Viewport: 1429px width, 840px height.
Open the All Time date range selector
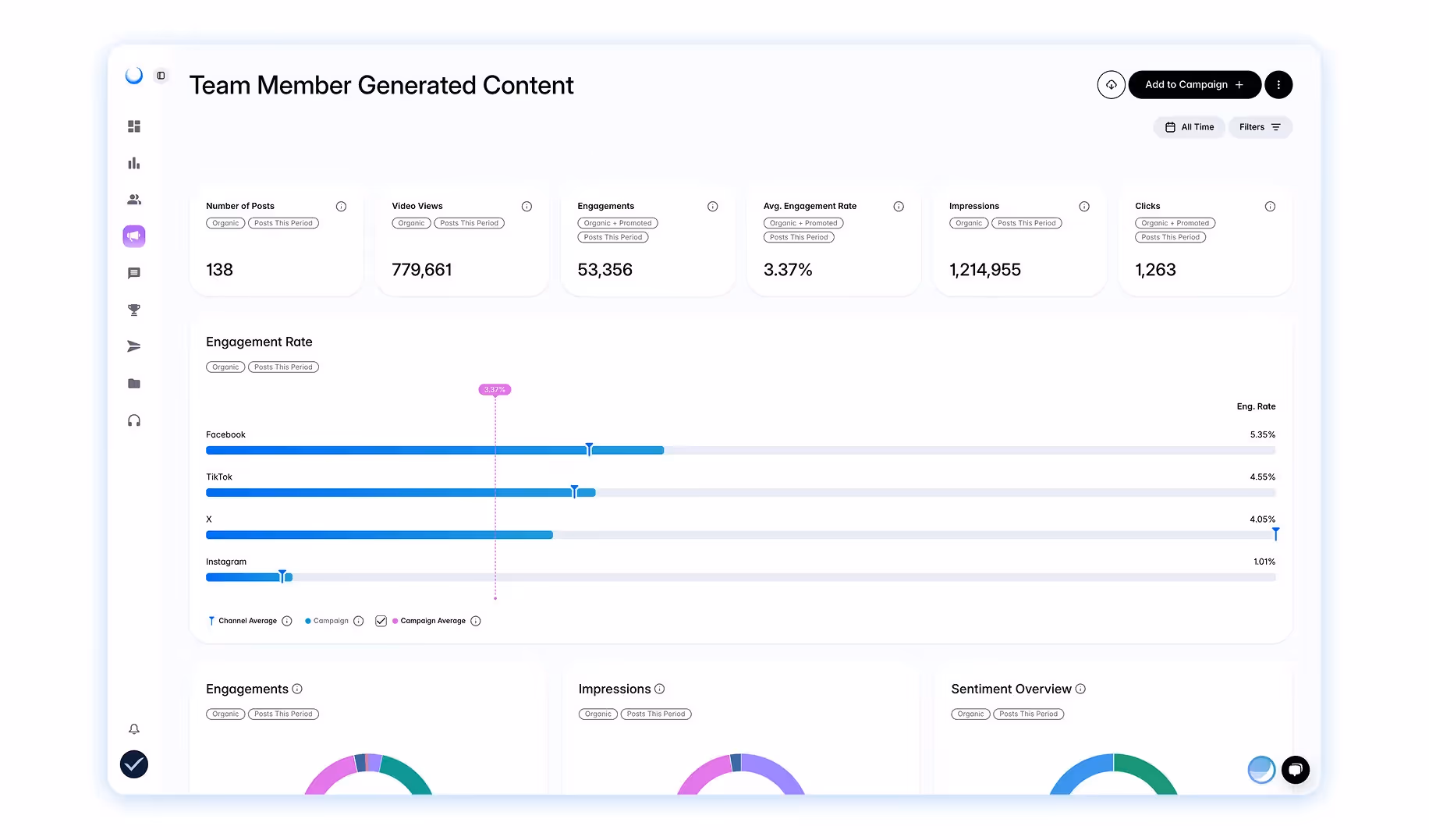1189,126
